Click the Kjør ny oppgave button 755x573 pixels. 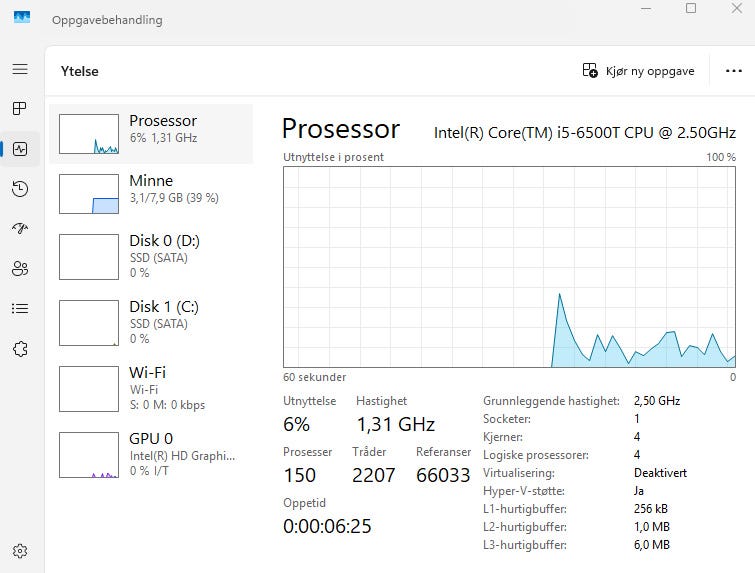point(638,71)
